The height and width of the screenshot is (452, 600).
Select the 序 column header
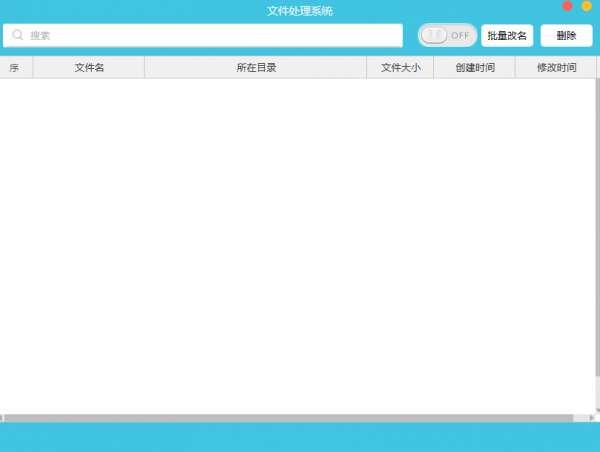point(15,68)
